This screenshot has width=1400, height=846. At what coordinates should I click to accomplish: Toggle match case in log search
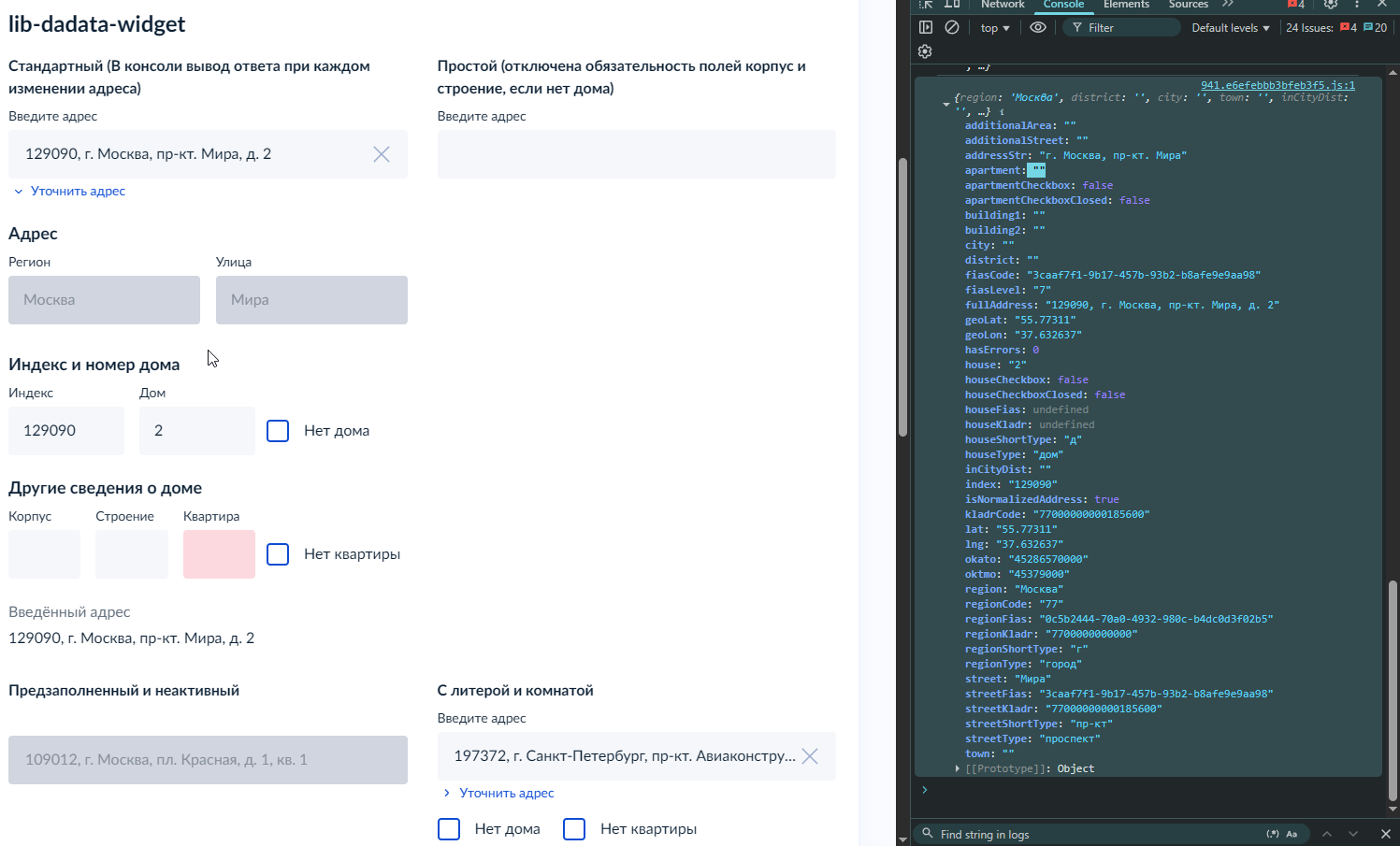1292,834
